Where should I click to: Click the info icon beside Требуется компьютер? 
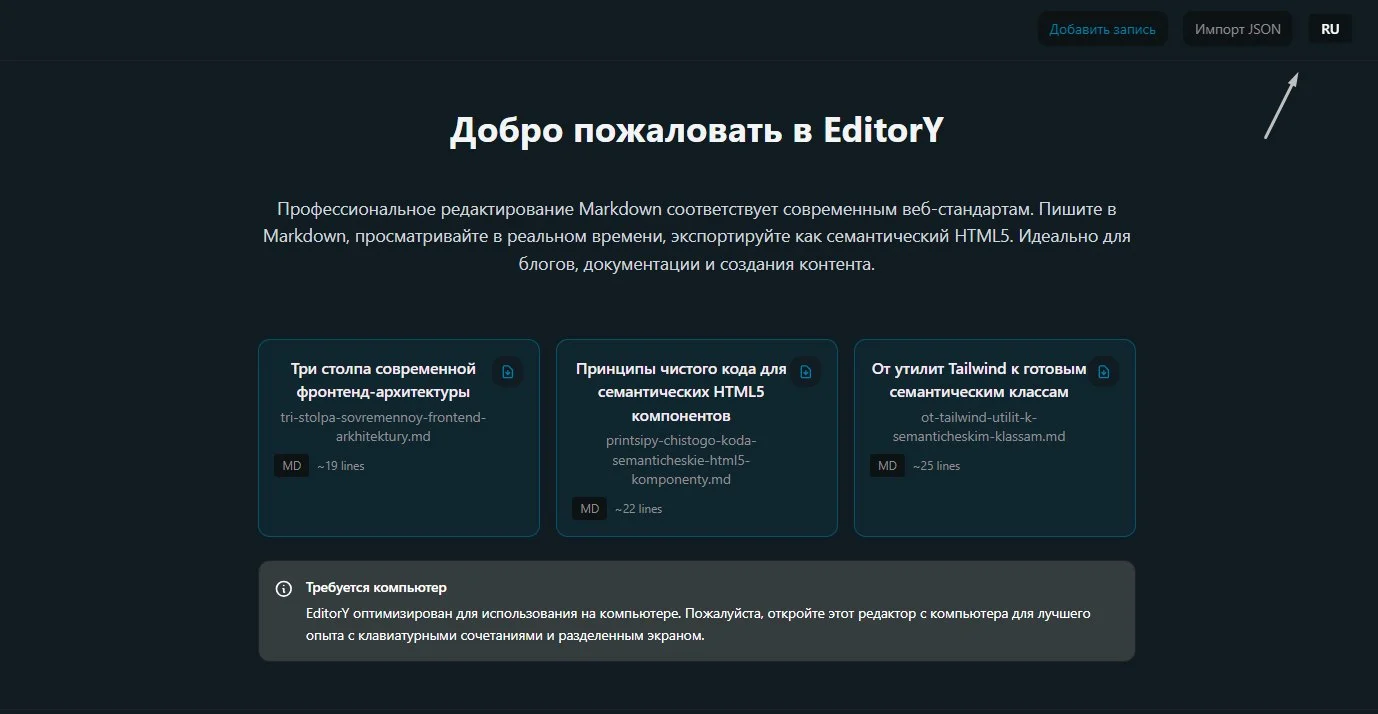(x=284, y=588)
